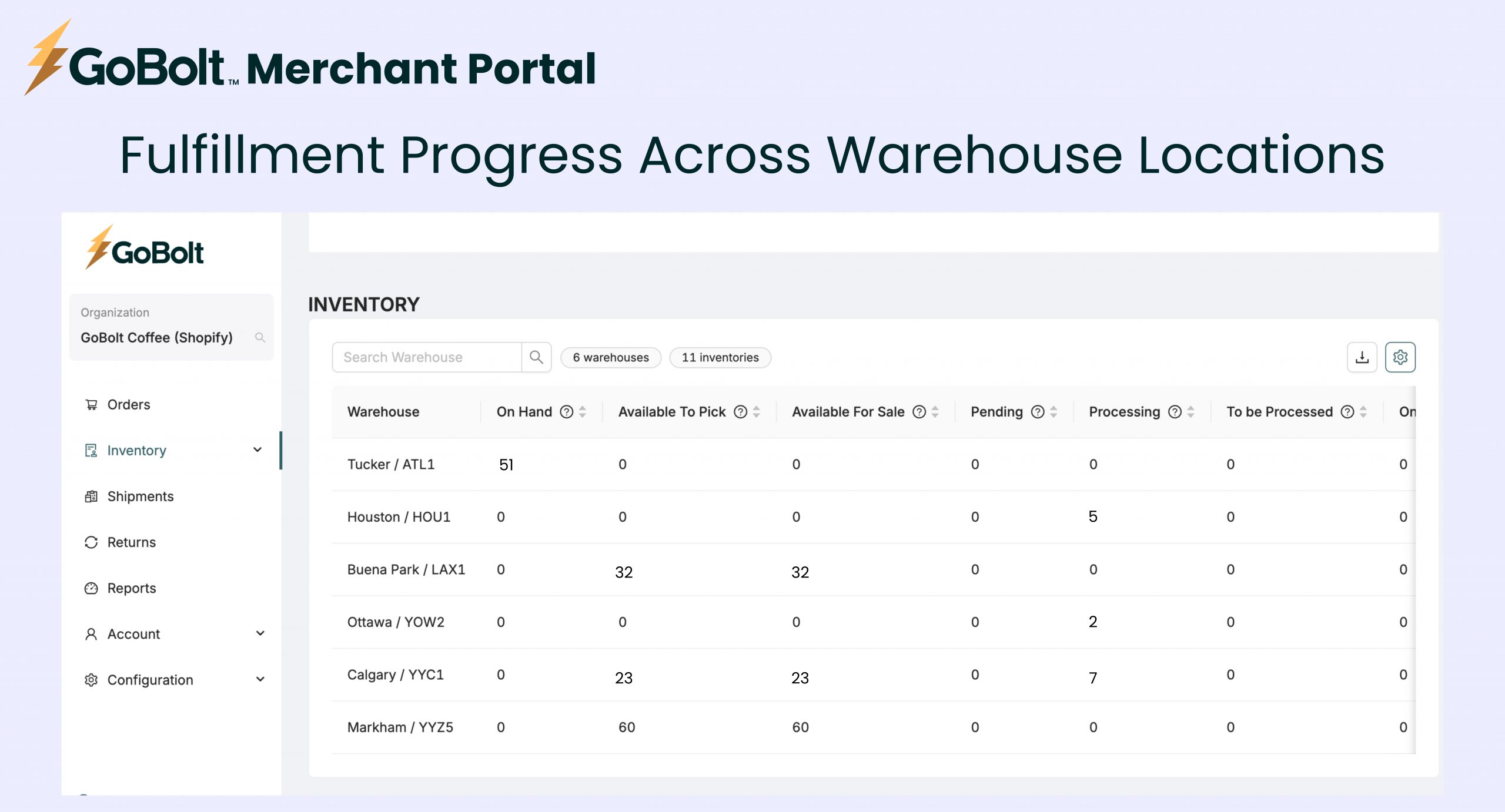Viewport: 1505px width, 812px height.
Task: Click the 11 inventories pill
Action: click(x=720, y=357)
